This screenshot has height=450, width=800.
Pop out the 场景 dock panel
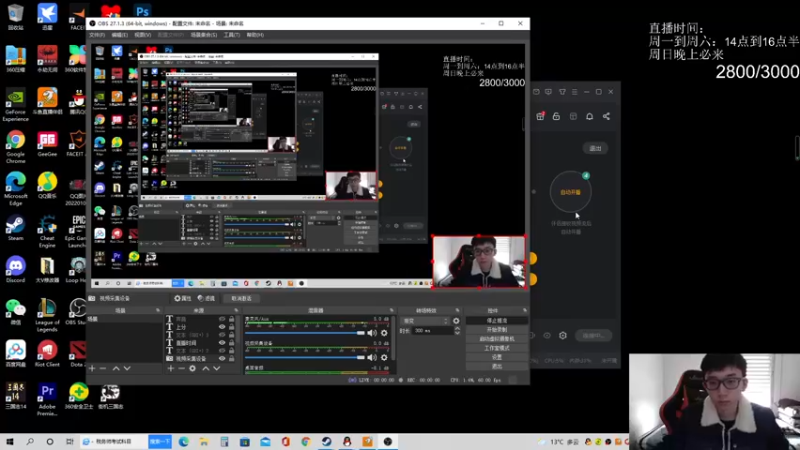158,310
